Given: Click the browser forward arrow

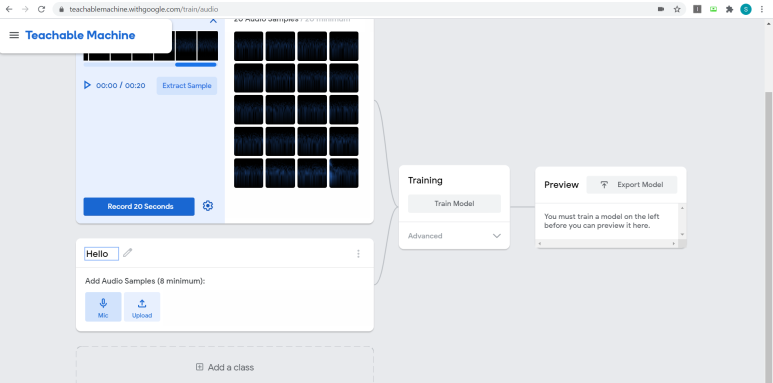Looking at the screenshot, I should pyautogui.click(x=25, y=9).
